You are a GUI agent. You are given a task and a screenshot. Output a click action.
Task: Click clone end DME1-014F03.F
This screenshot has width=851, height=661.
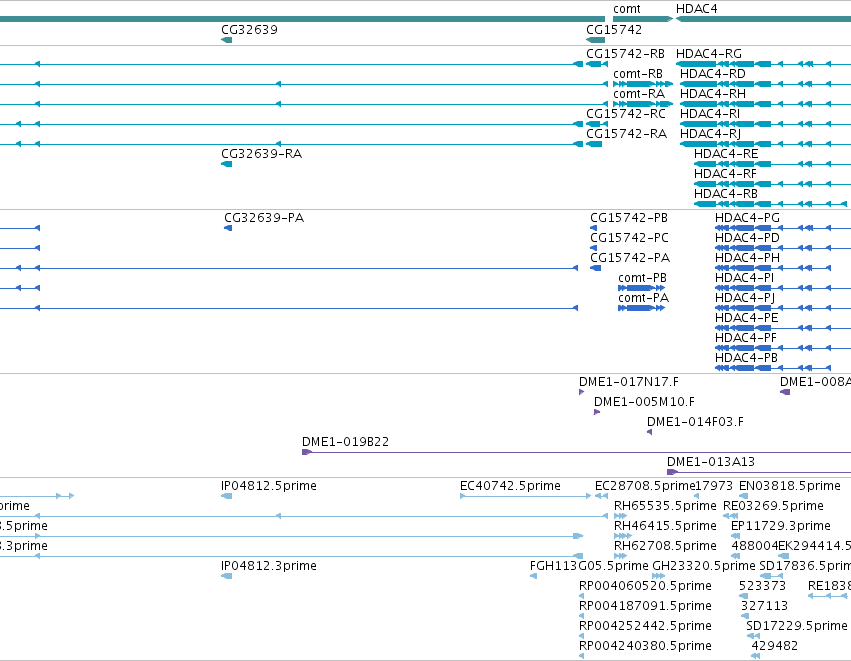[x=695, y=423]
